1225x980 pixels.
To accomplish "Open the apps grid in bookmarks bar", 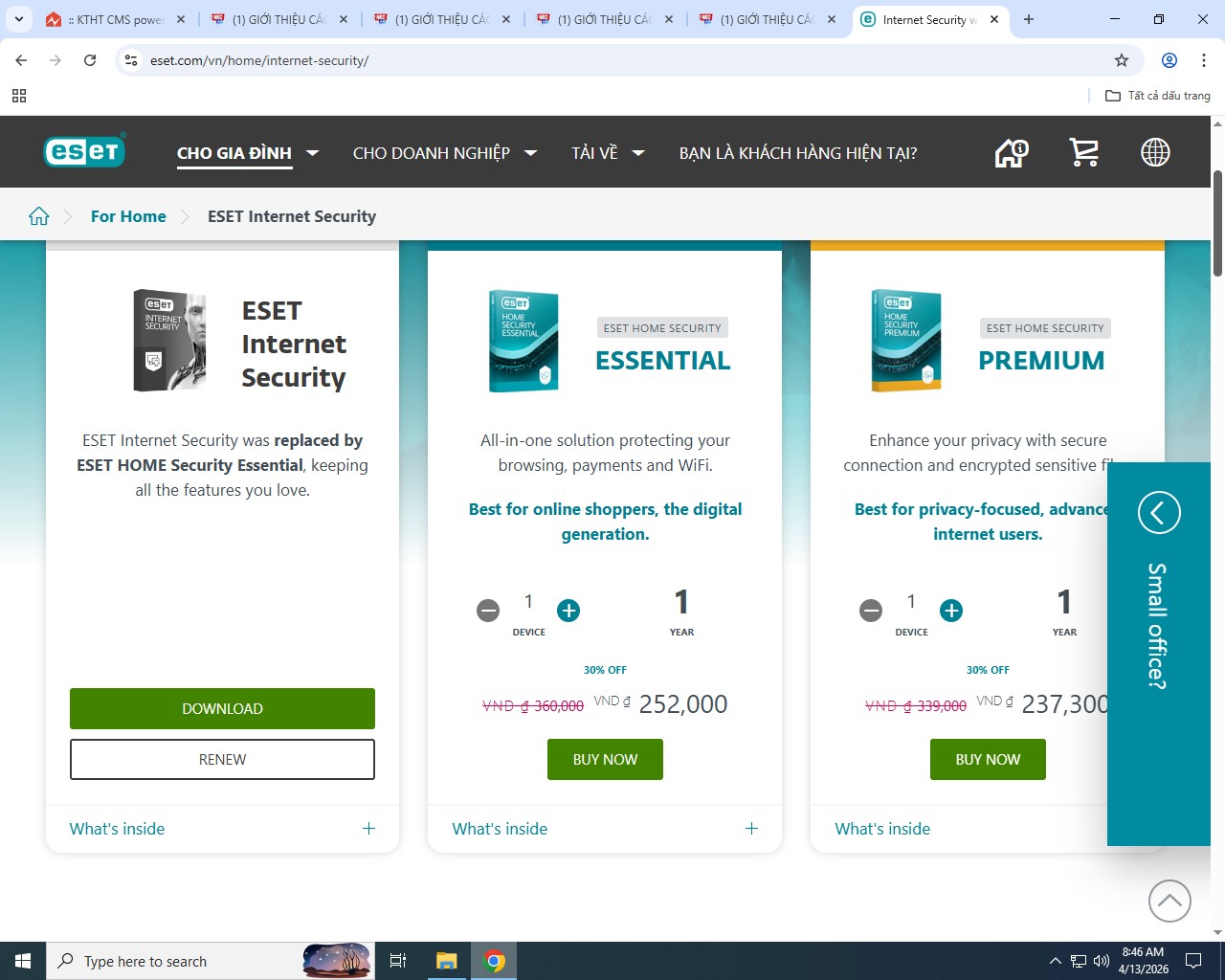I will point(19,96).
